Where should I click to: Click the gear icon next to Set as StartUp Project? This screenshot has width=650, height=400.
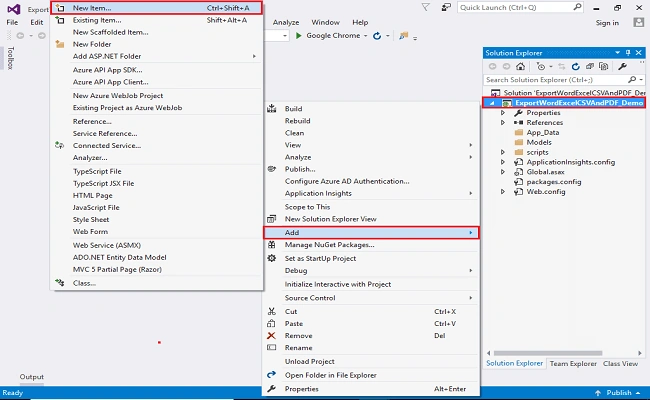click(x=272, y=258)
